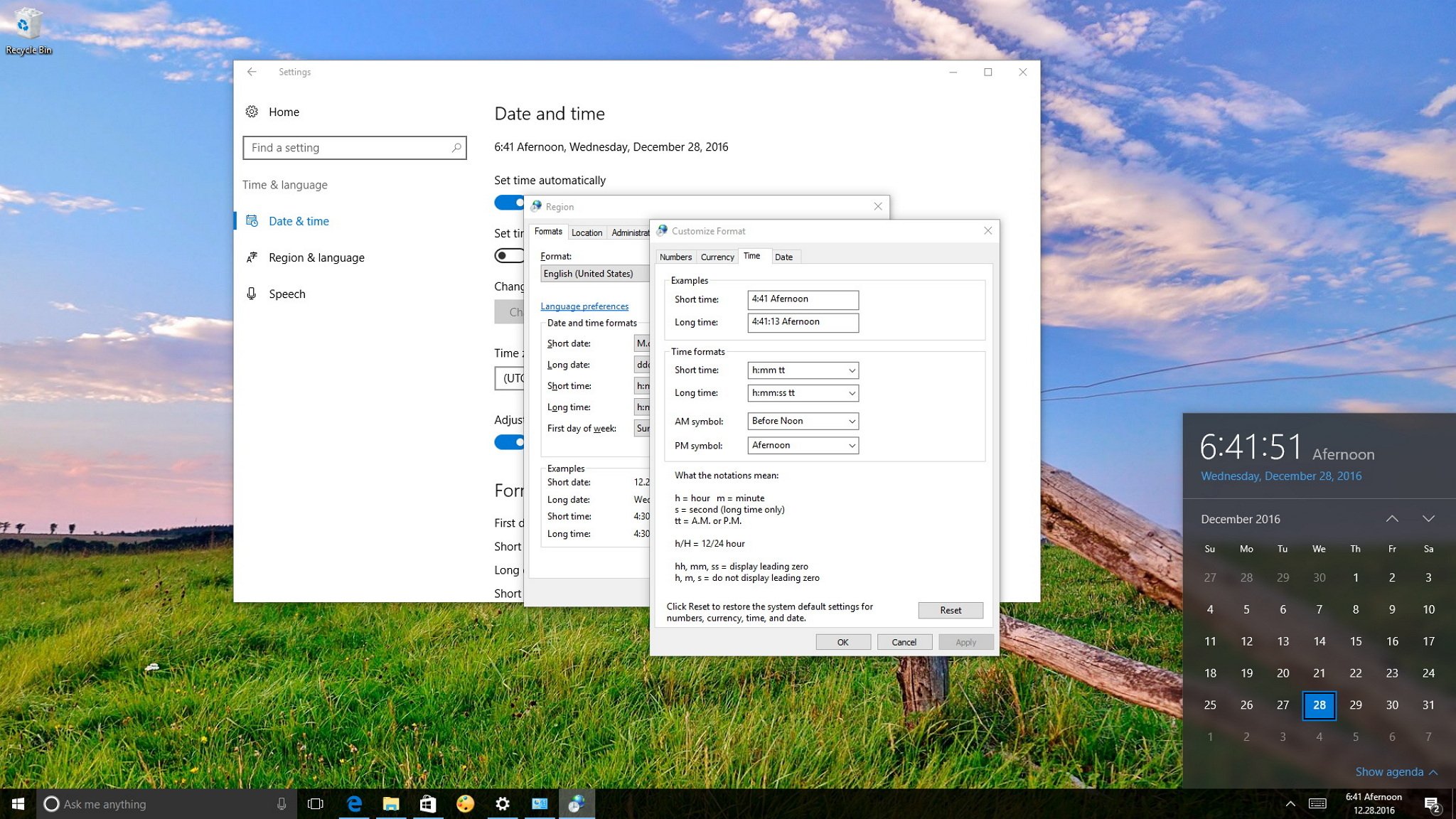Screen dimensions: 1456x819
Task: Click Language preferences hyperlink
Action: pos(584,305)
